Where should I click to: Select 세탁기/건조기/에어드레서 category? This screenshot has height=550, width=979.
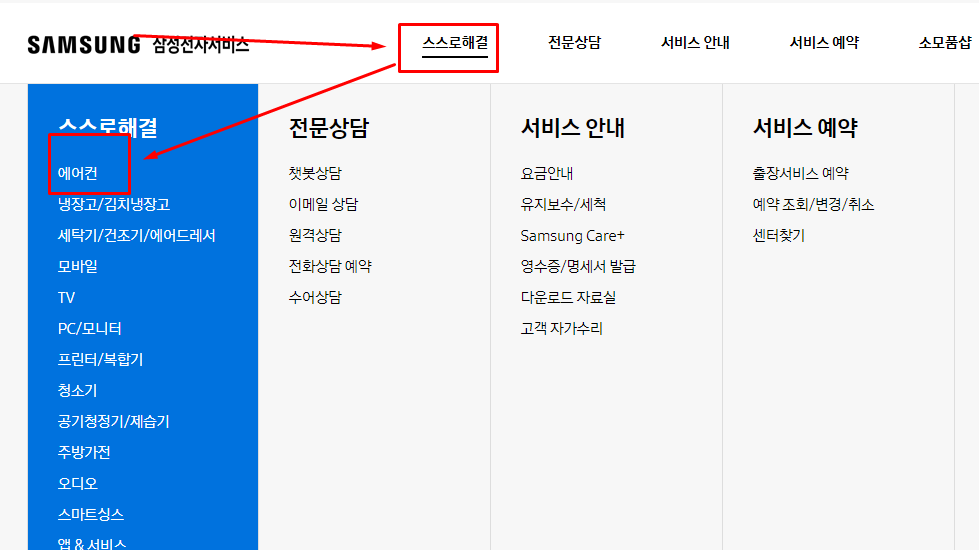[136, 236]
